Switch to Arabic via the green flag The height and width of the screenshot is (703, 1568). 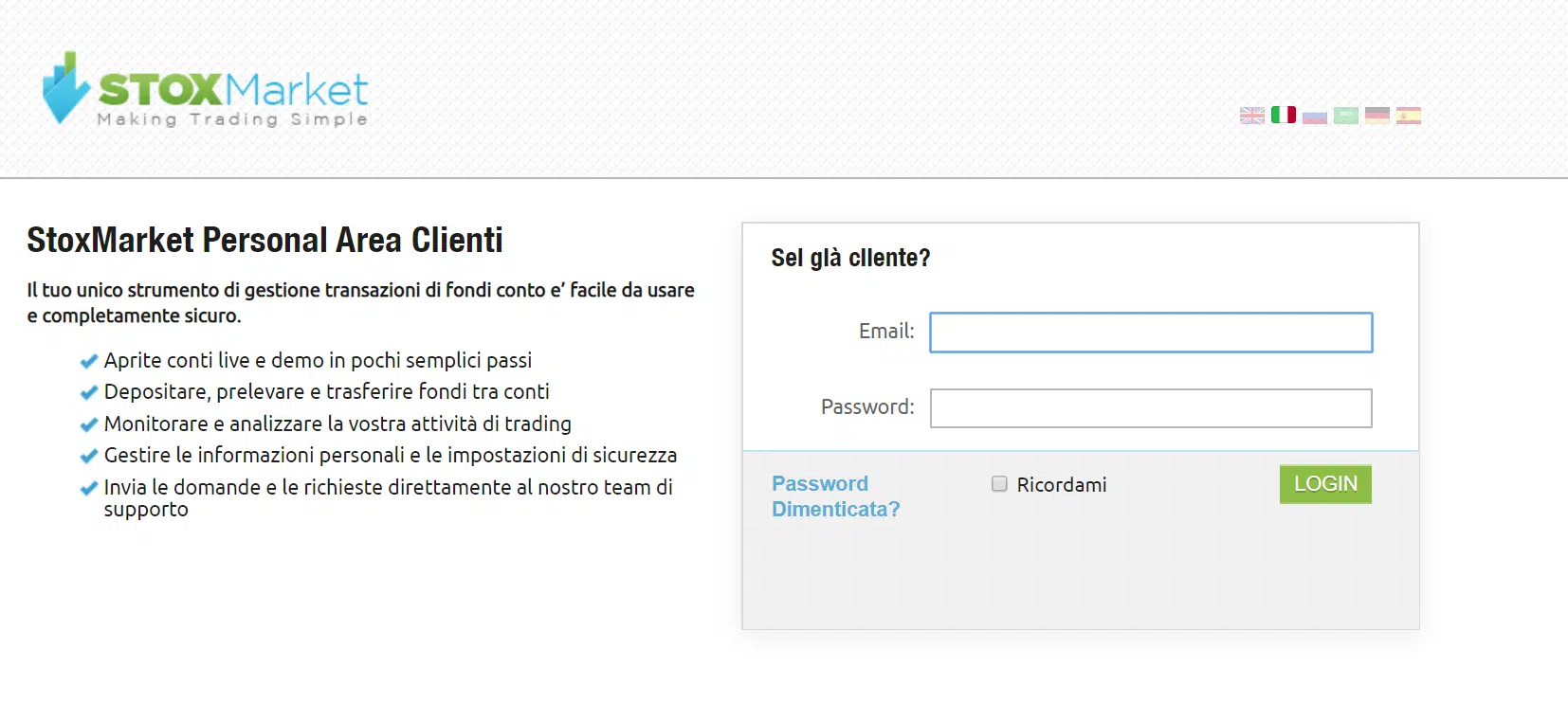click(1345, 116)
